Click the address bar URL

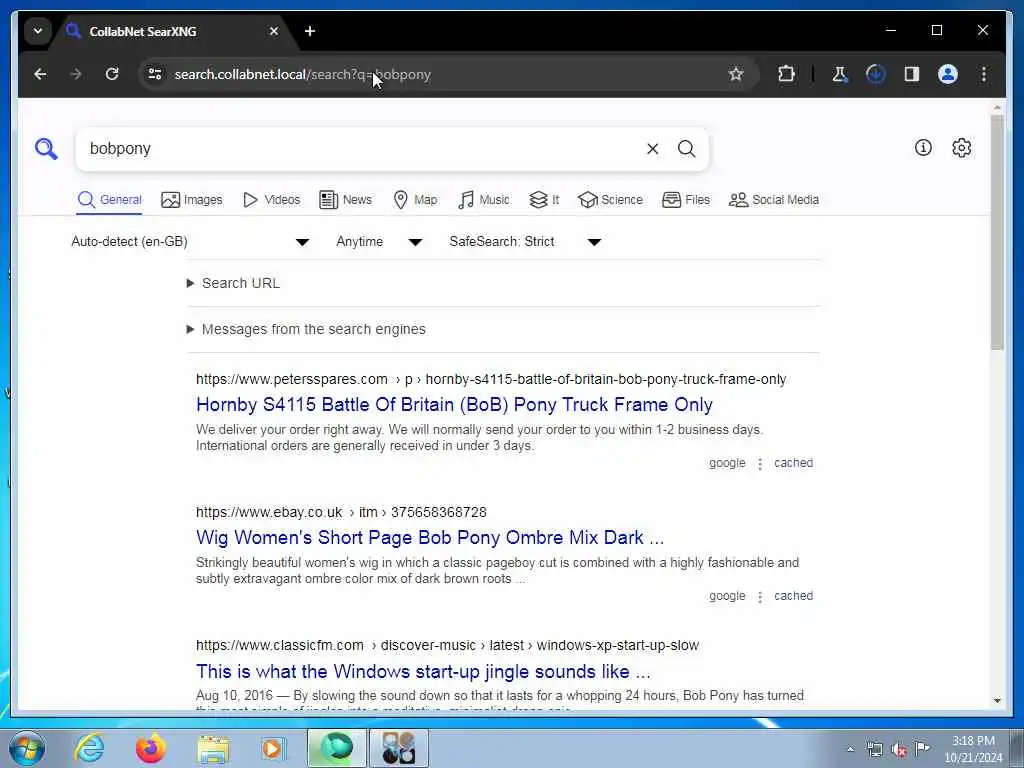coord(302,74)
